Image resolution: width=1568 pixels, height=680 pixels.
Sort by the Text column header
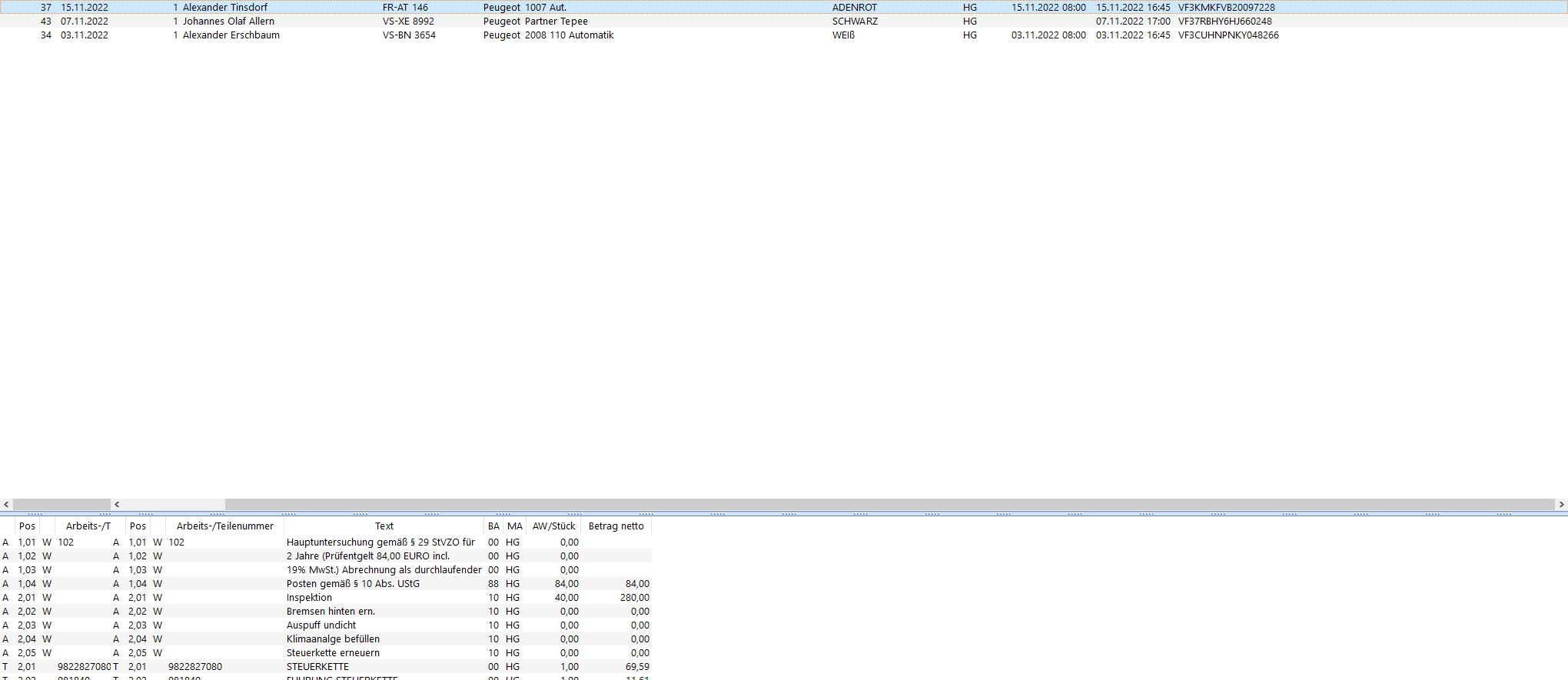pos(384,526)
